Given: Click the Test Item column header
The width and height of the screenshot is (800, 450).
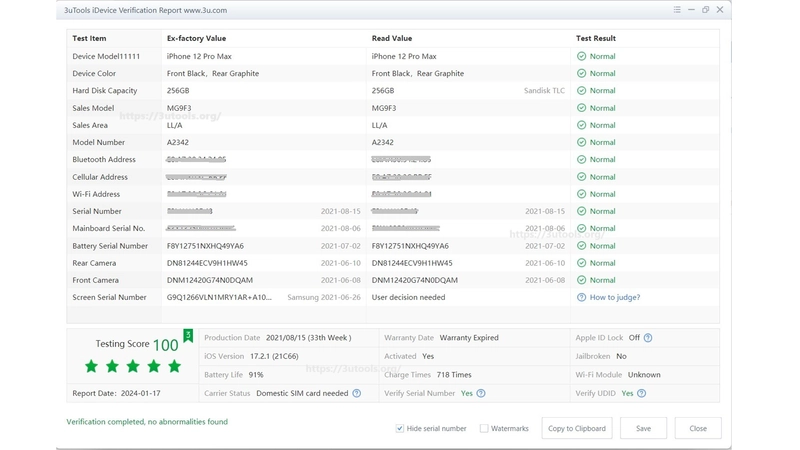Looking at the screenshot, I should pos(89,38).
